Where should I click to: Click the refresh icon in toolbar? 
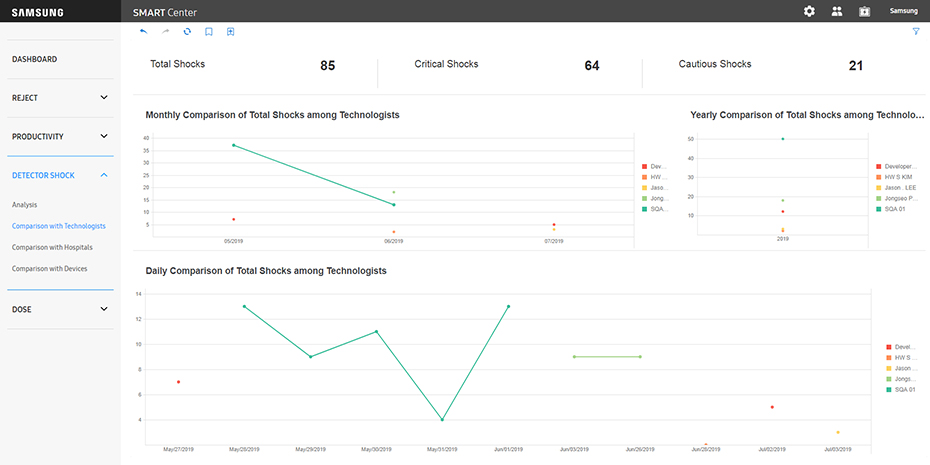click(187, 32)
